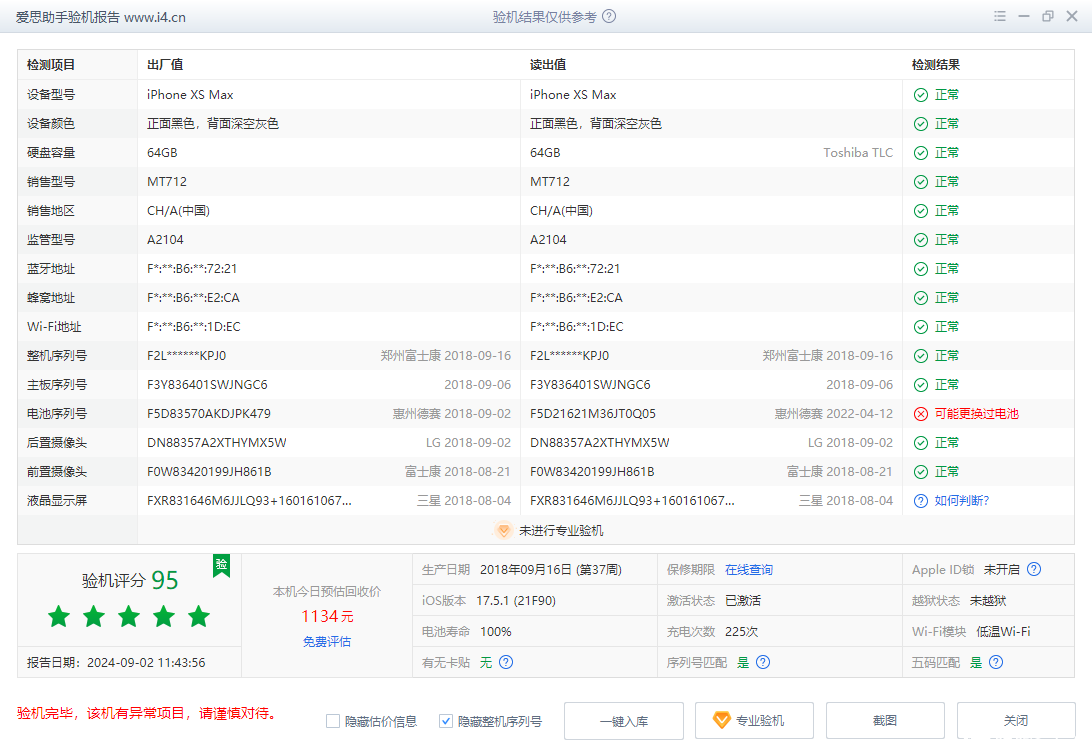The height and width of the screenshot is (756, 1092).
Task: Click the 验机评分 95 score
Action: (x=130, y=580)
